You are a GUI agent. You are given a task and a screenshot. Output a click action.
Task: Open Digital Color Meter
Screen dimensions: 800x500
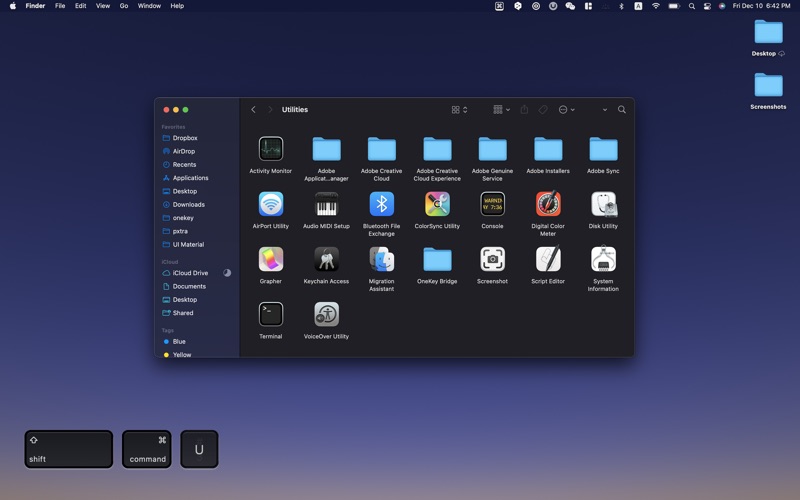coord(548,204)
